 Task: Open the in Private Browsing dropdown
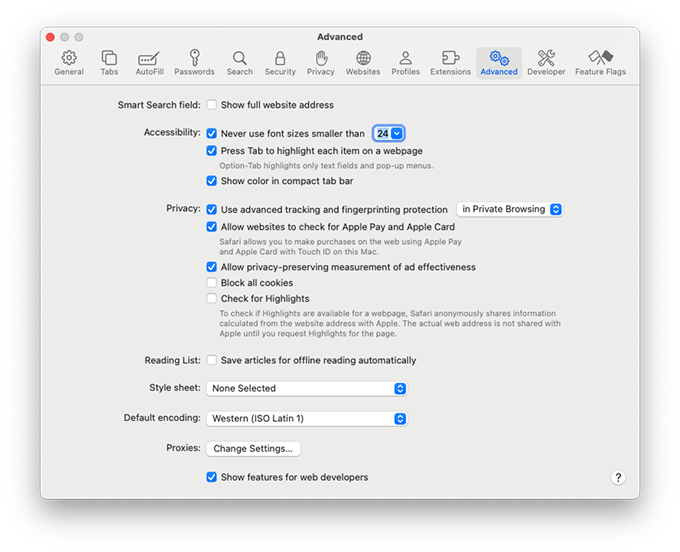(x=510, y=209)
